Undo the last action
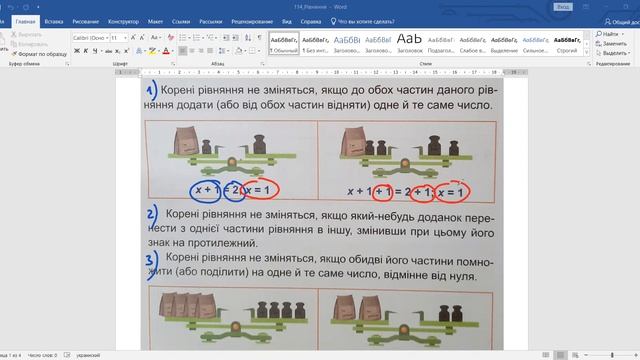 click(x=11, y=7)
